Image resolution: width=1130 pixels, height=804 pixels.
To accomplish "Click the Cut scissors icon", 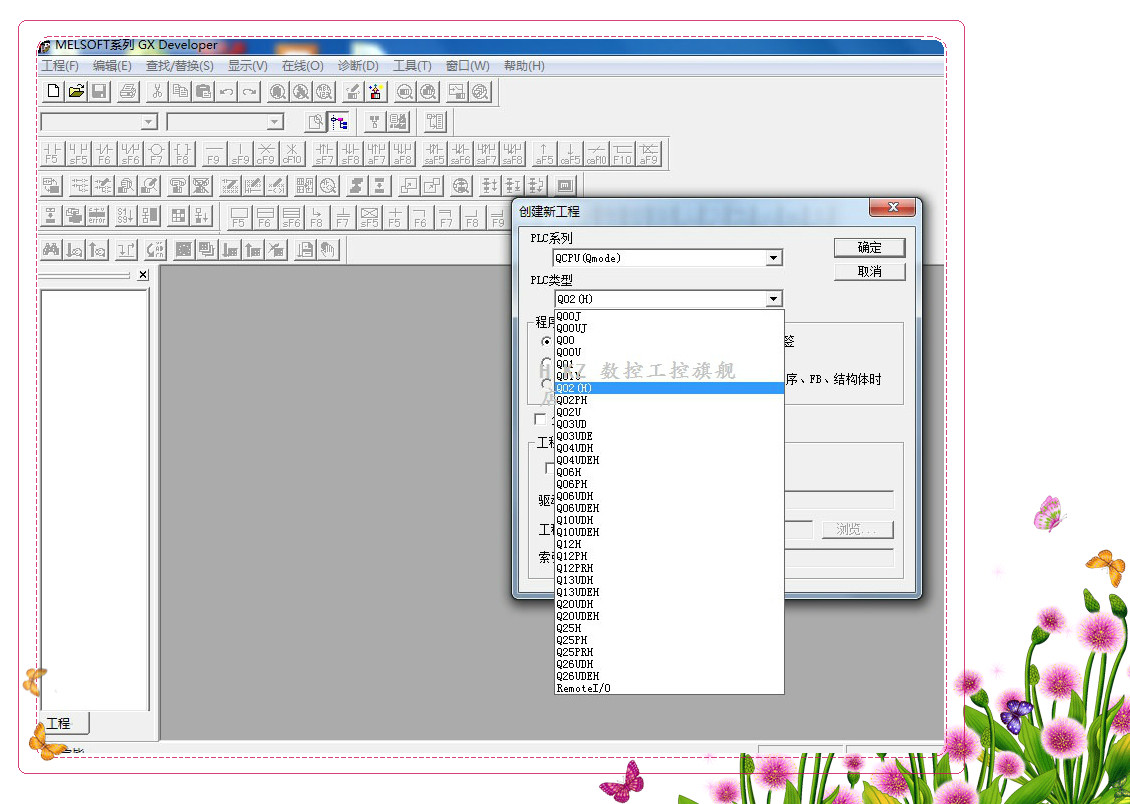I will 157,91.
